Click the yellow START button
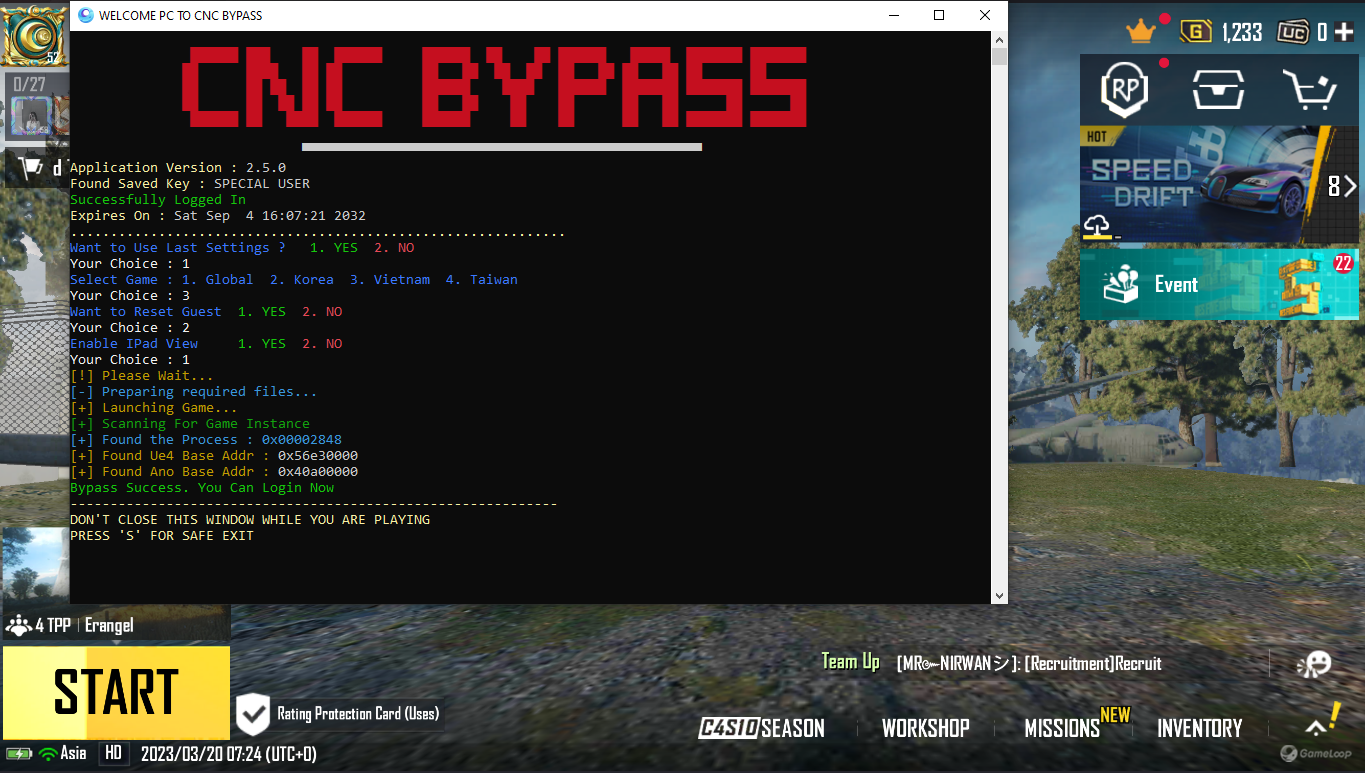Viewport: 1365px width, 773px height. (x=116, y=692)
